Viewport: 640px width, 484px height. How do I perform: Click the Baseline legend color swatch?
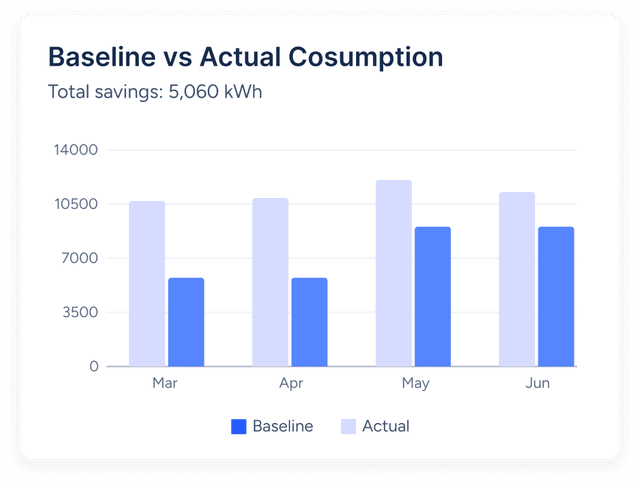(x=239, y=426)
